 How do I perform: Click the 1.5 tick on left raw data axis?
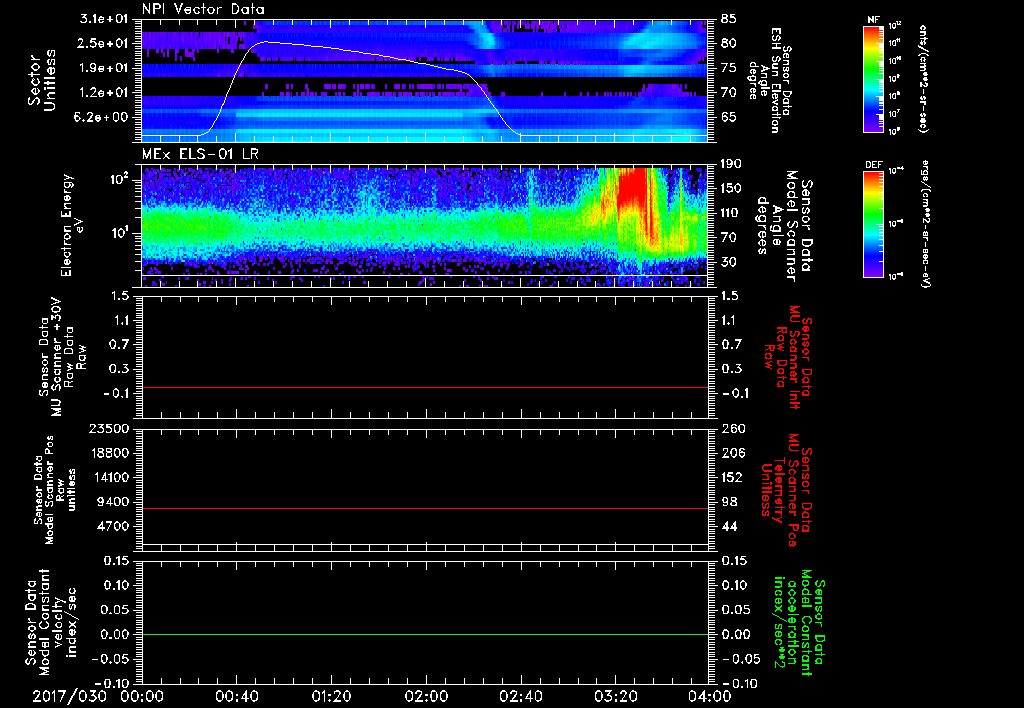coord(120,296)
